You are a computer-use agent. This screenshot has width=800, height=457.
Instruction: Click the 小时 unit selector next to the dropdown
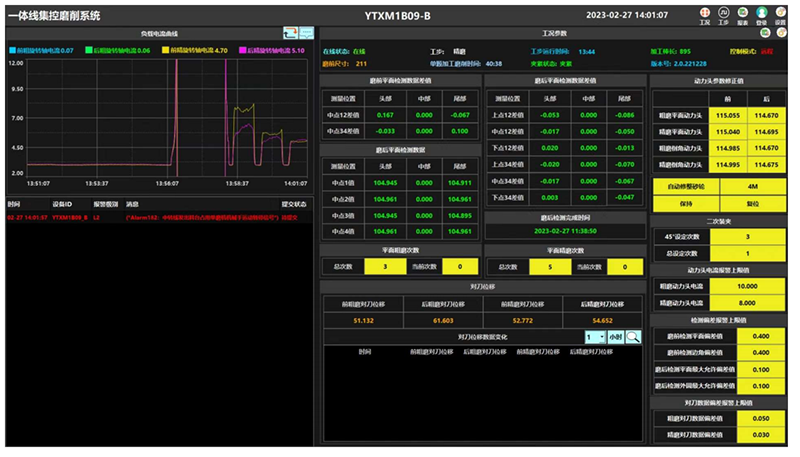point(615,338)
